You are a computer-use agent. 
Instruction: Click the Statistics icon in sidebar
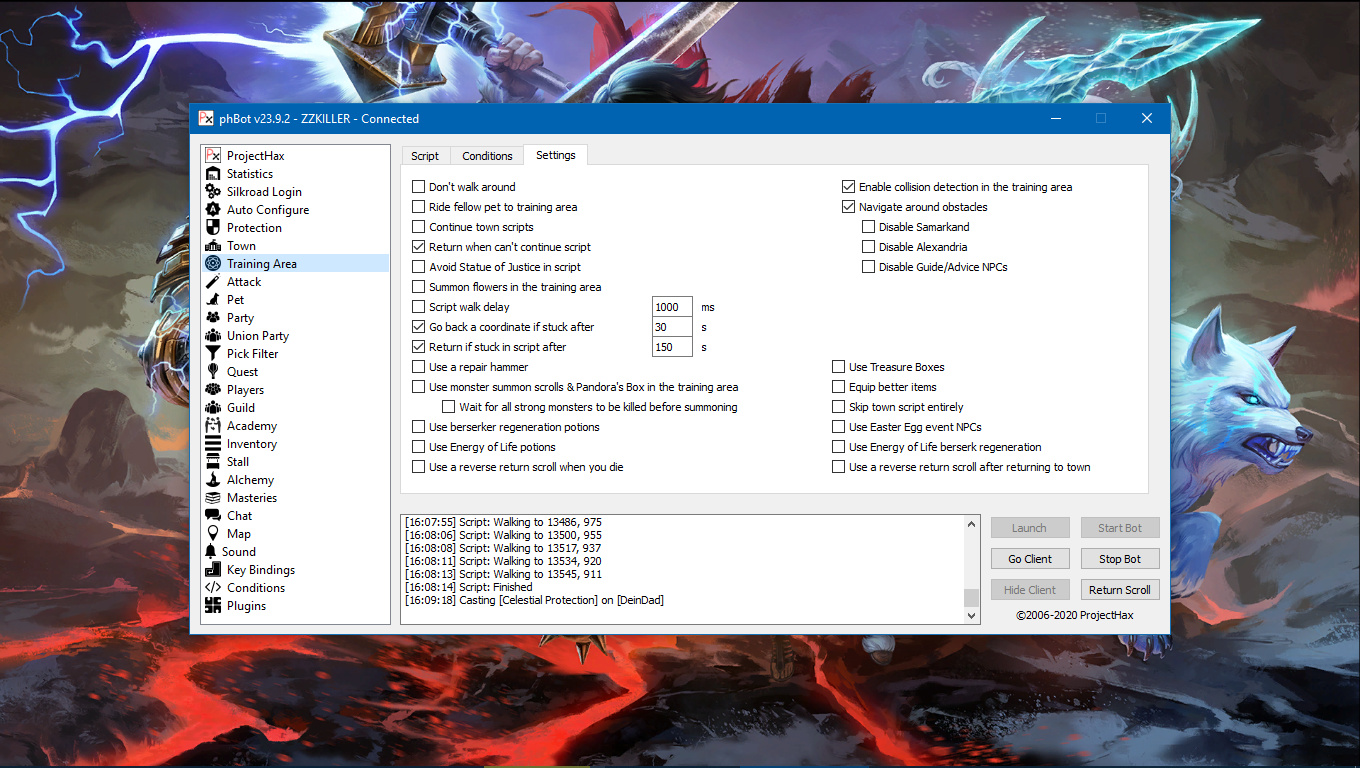coord(212,174)
